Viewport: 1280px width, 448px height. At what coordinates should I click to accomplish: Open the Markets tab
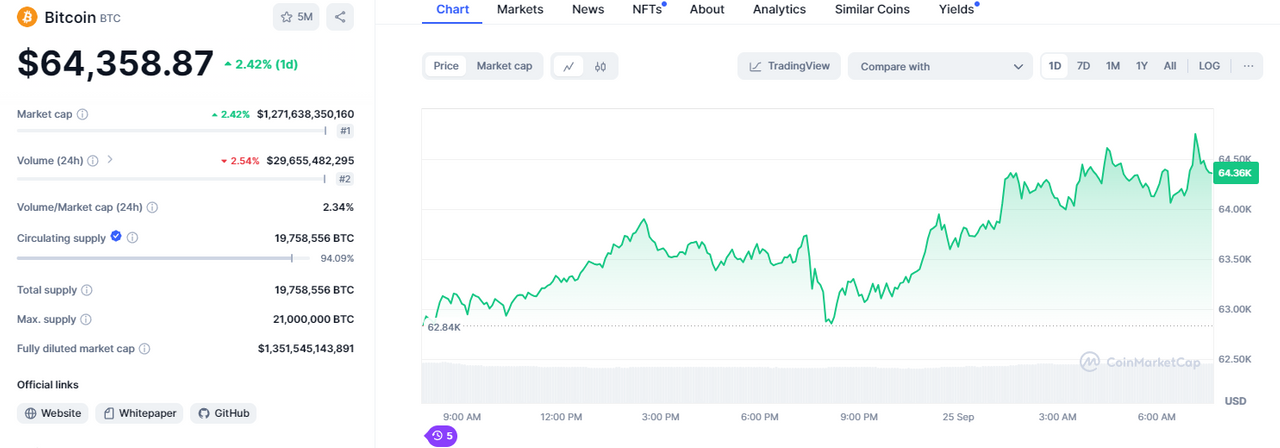pos(520,9)
